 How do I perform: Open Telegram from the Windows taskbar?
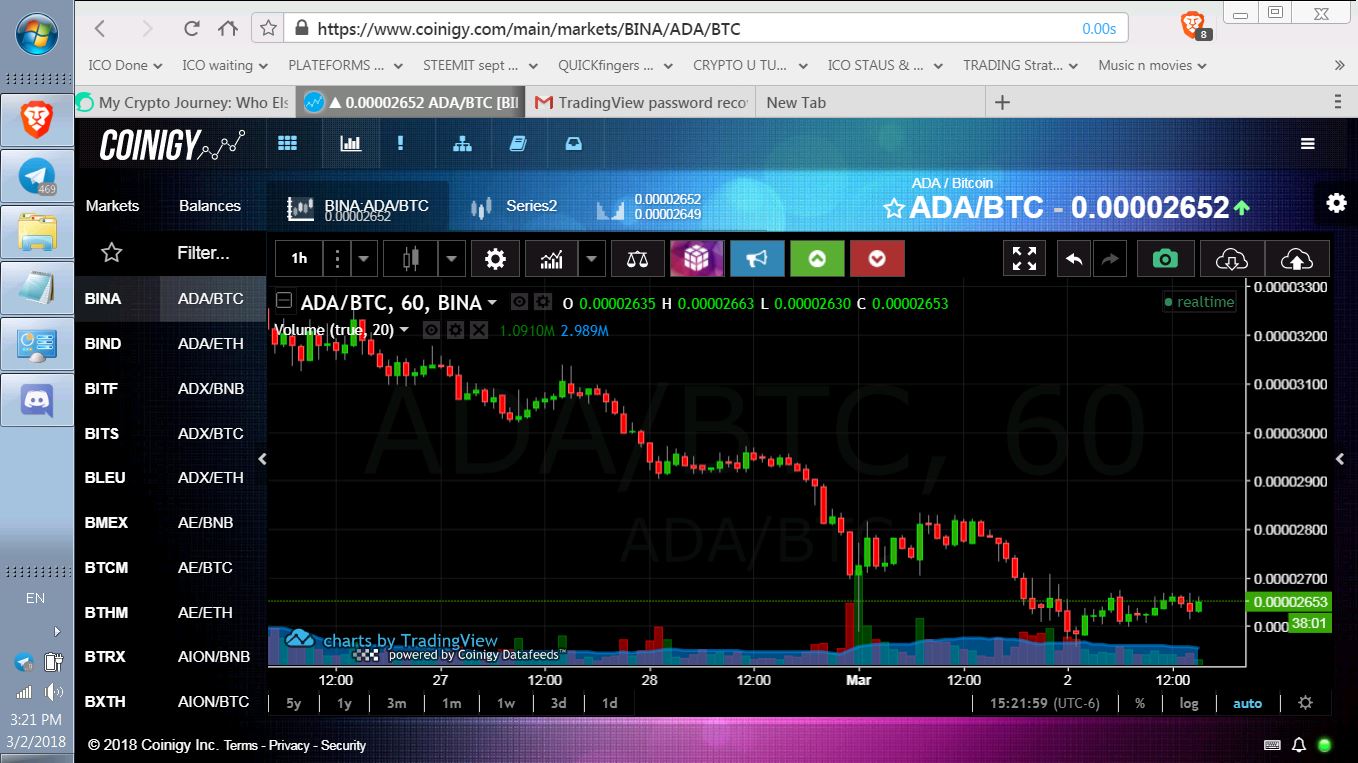click(x=38, y=177)
